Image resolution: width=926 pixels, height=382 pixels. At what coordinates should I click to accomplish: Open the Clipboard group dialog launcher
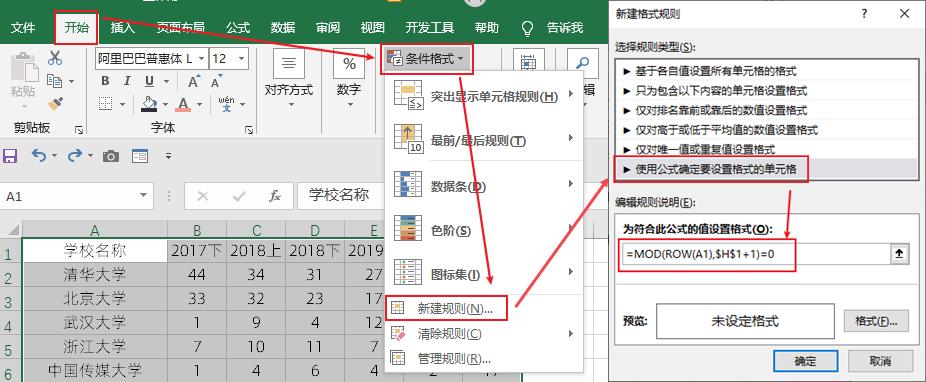coord(79,130)
